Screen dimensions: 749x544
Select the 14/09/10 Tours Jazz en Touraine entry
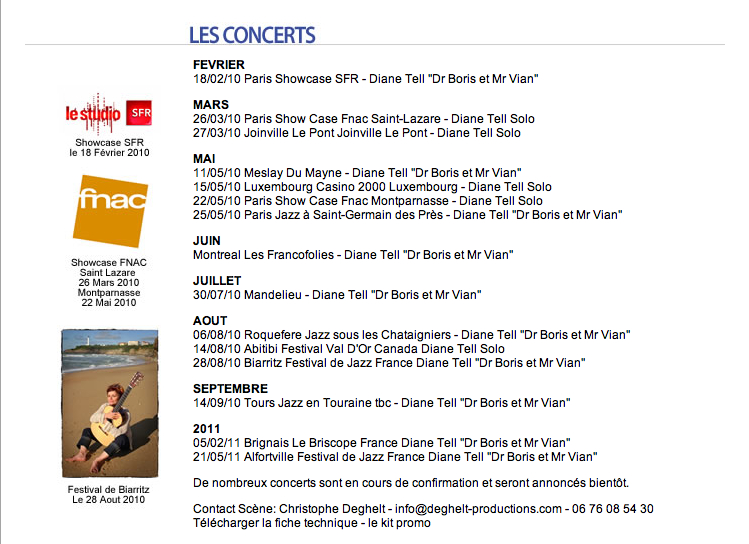point(381,403)
